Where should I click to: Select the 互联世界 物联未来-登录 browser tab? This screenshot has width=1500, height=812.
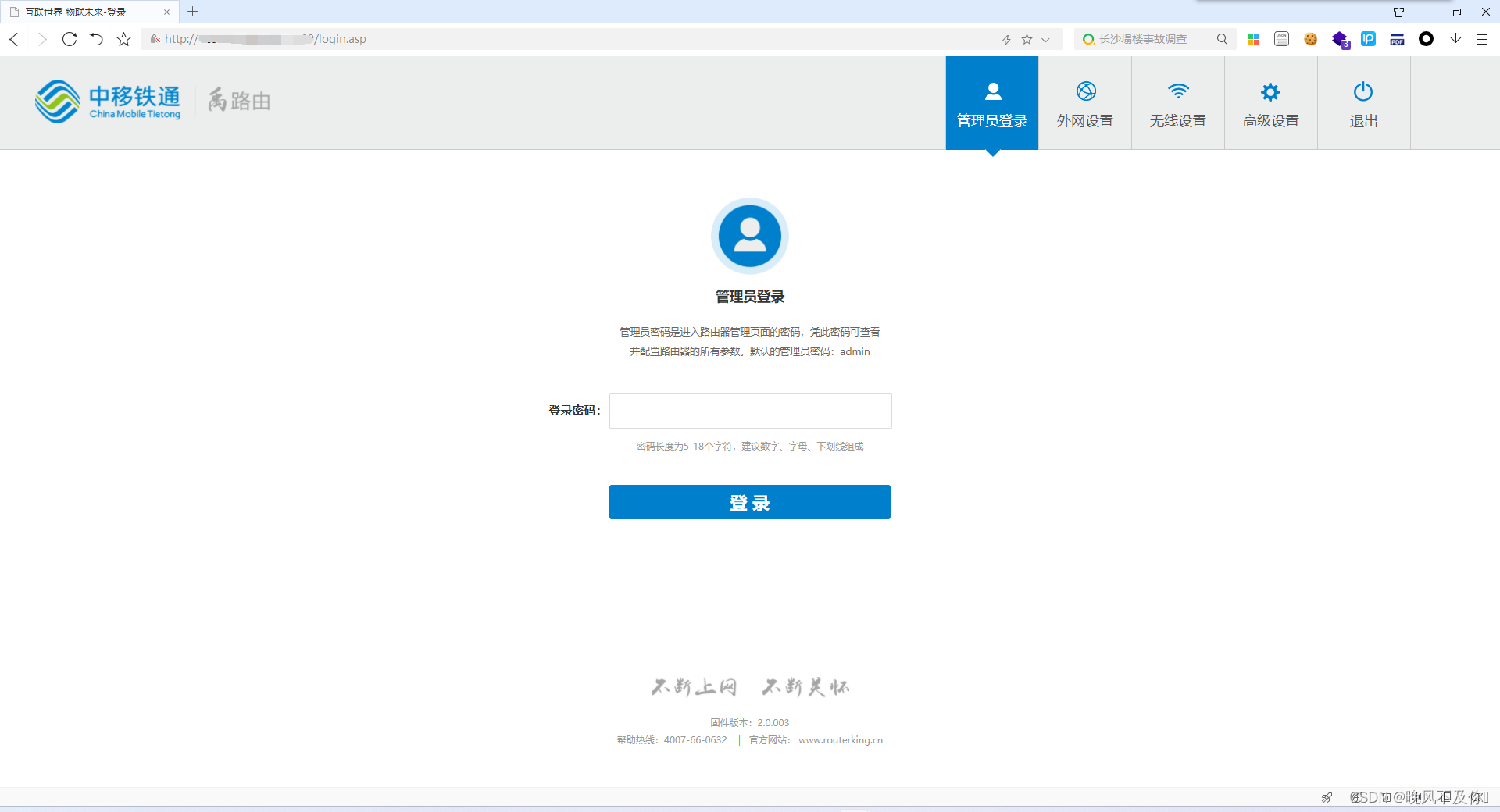coord(89,12)
